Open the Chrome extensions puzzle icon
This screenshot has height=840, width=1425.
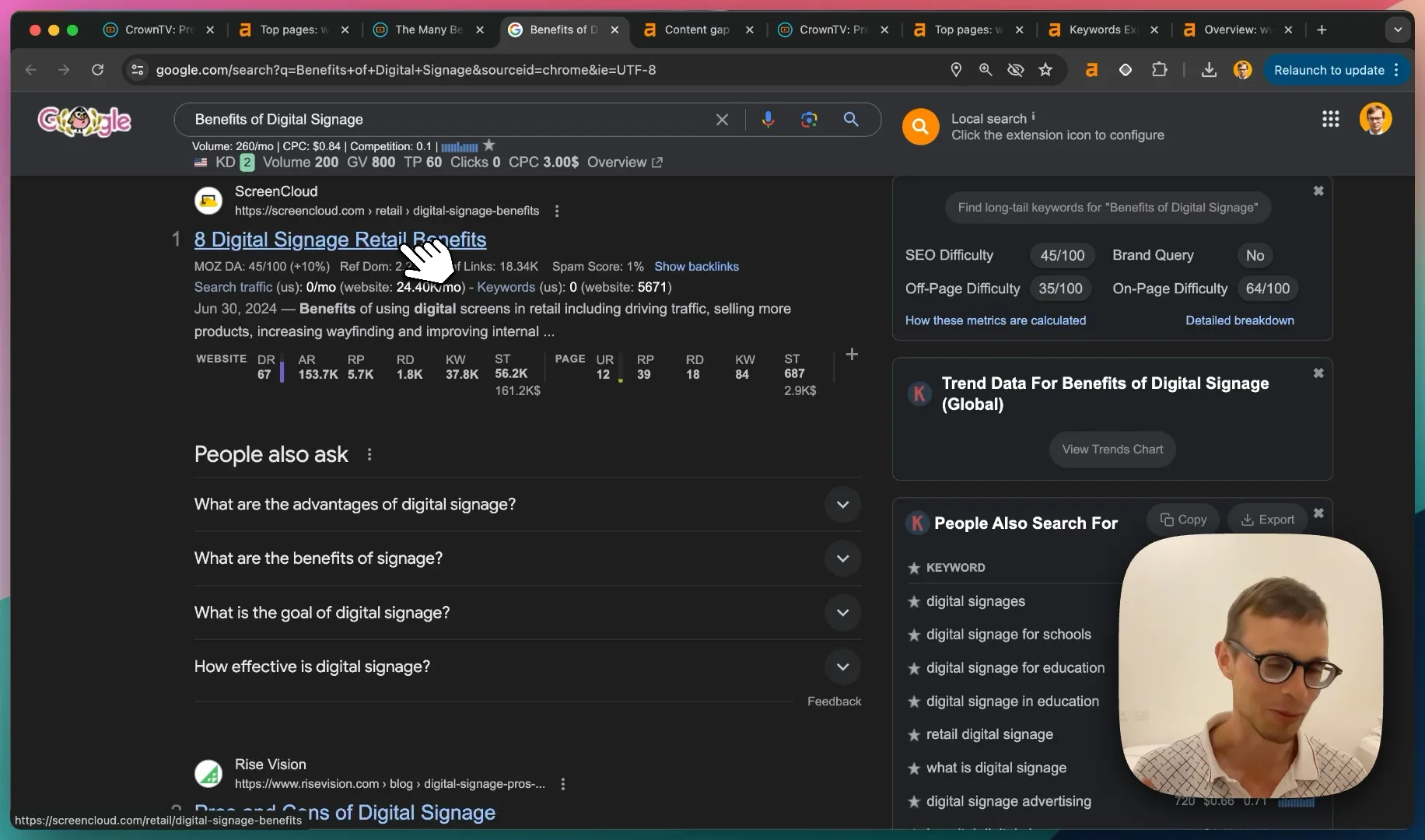1159,70
